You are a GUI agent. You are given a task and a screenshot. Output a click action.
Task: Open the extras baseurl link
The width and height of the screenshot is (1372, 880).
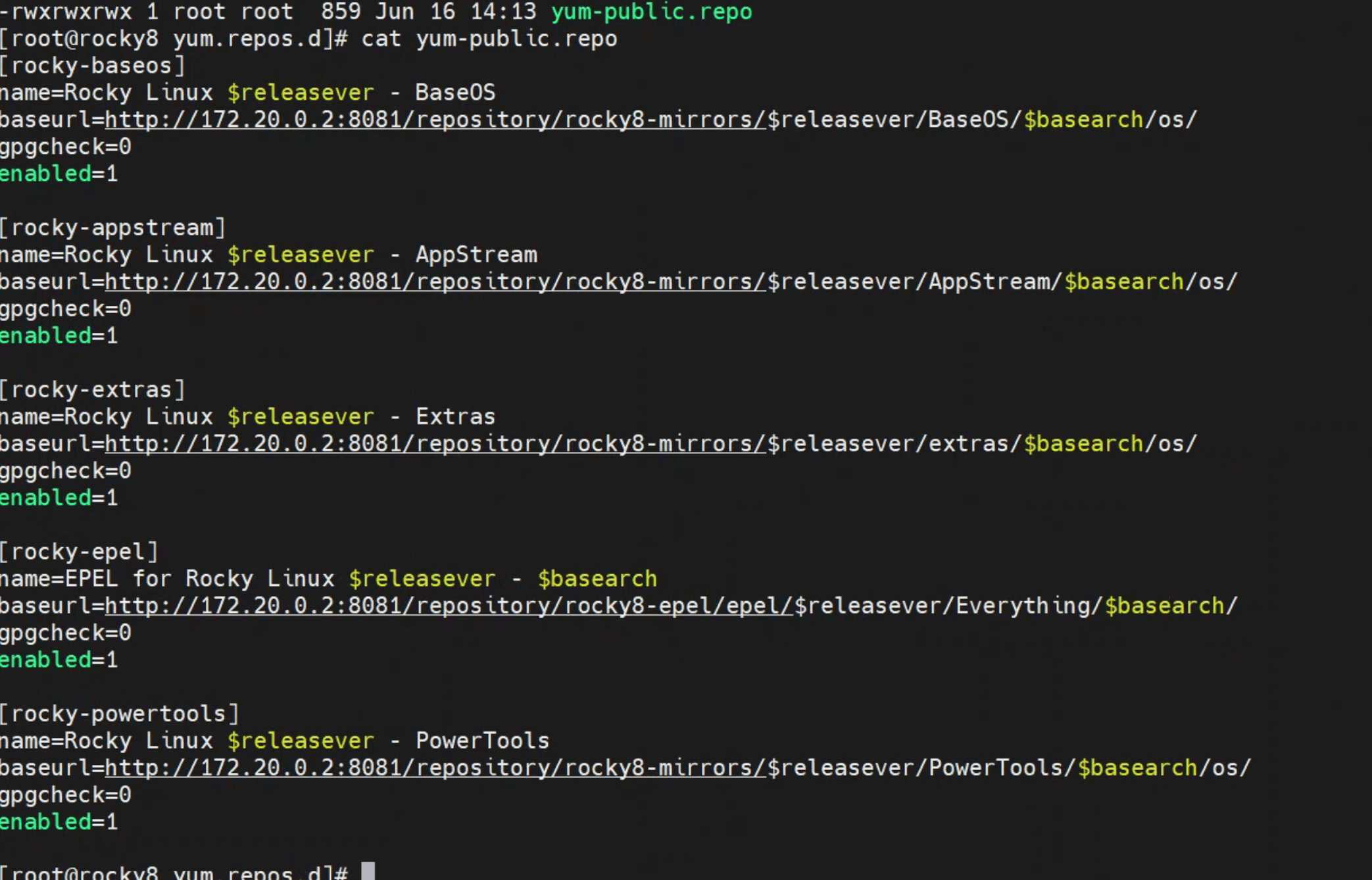435,443
